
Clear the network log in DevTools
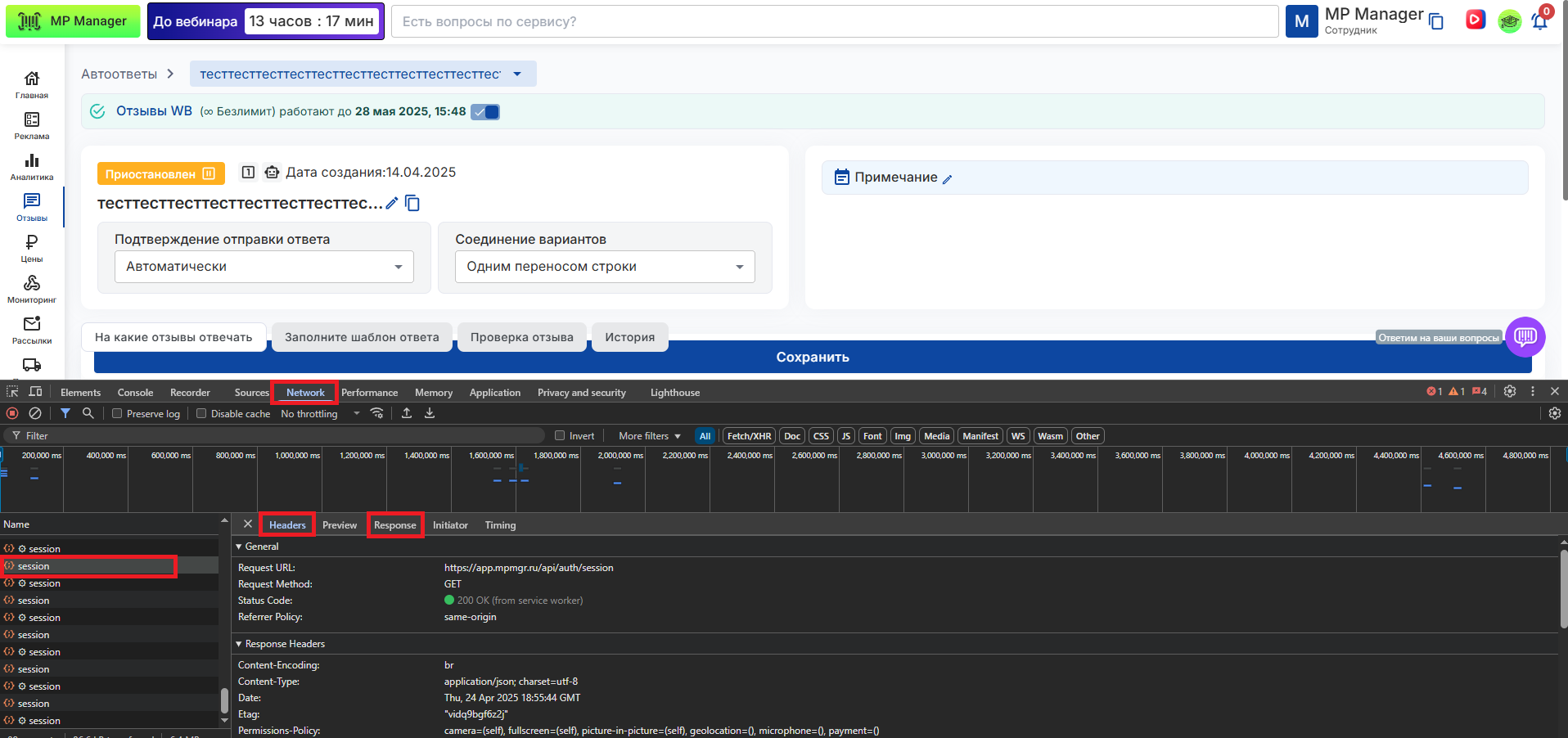(35, 414)
